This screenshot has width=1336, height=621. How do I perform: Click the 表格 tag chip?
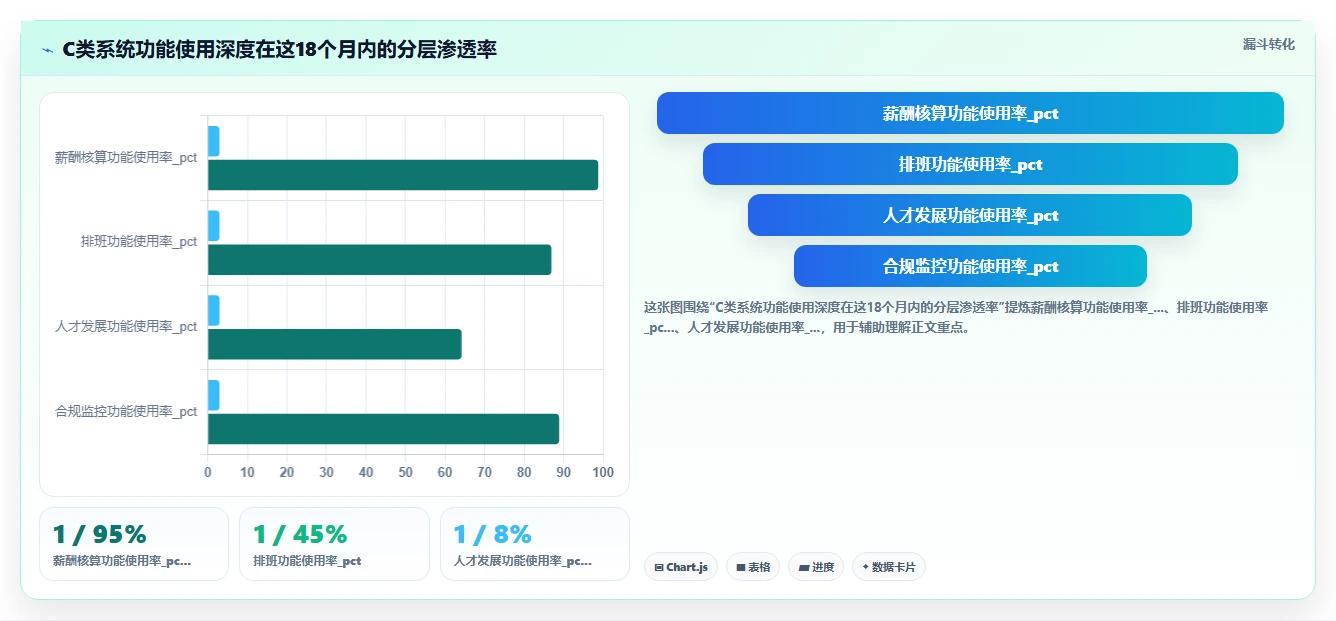pyautogui.click(x=753, y=567)
